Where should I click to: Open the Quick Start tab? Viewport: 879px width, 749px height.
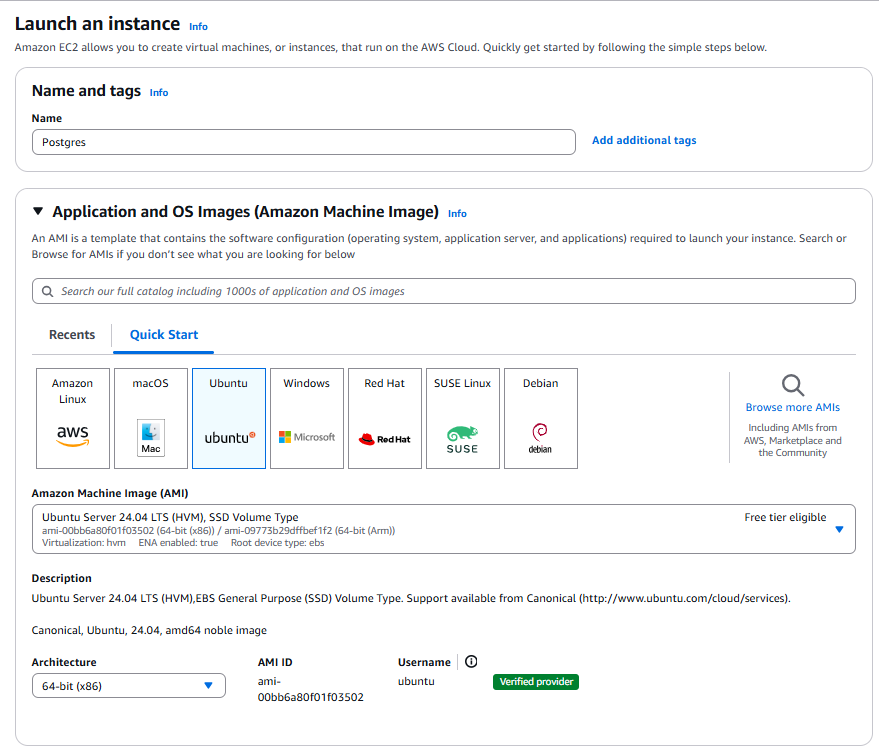[162, 335]
